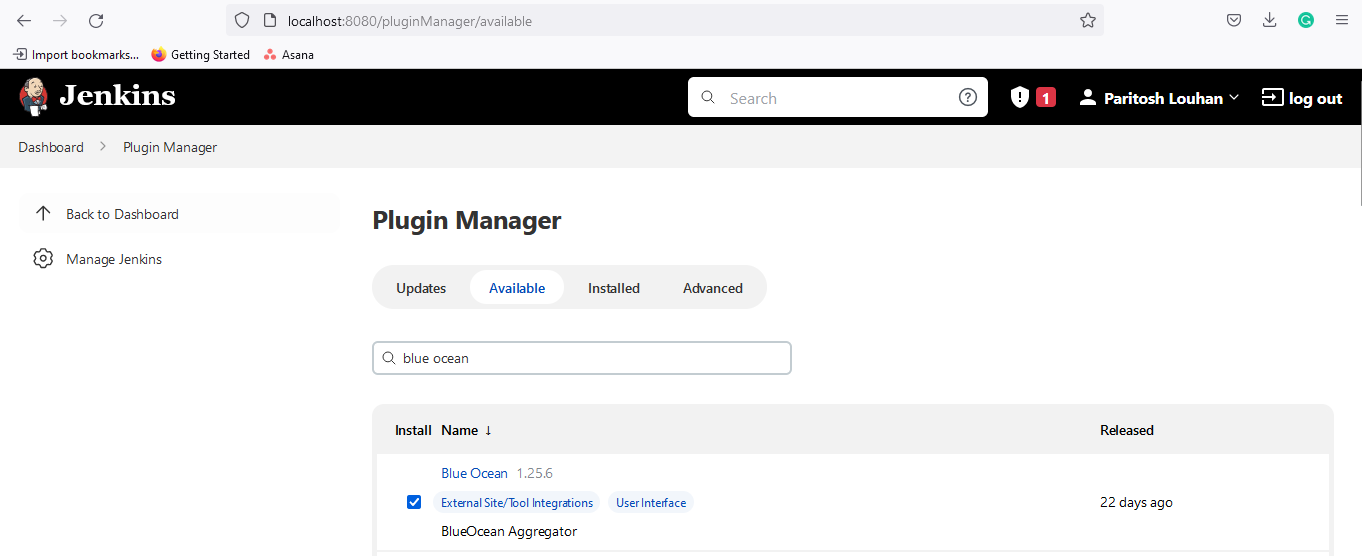Click the Manage Jenkins gear icon

(x=43, y=259)
